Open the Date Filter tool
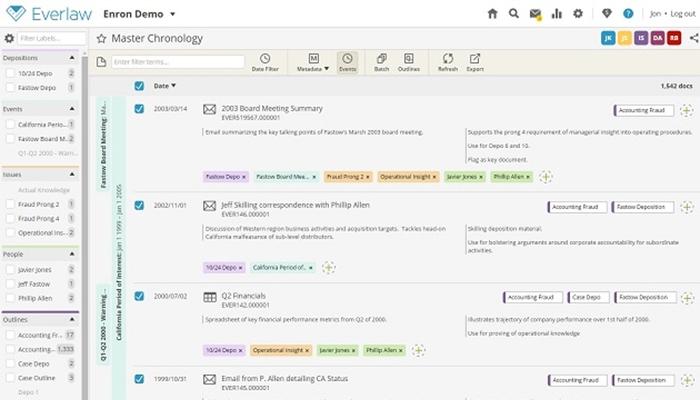Viewport: 700px width, 400px height. tap(265, 62)
